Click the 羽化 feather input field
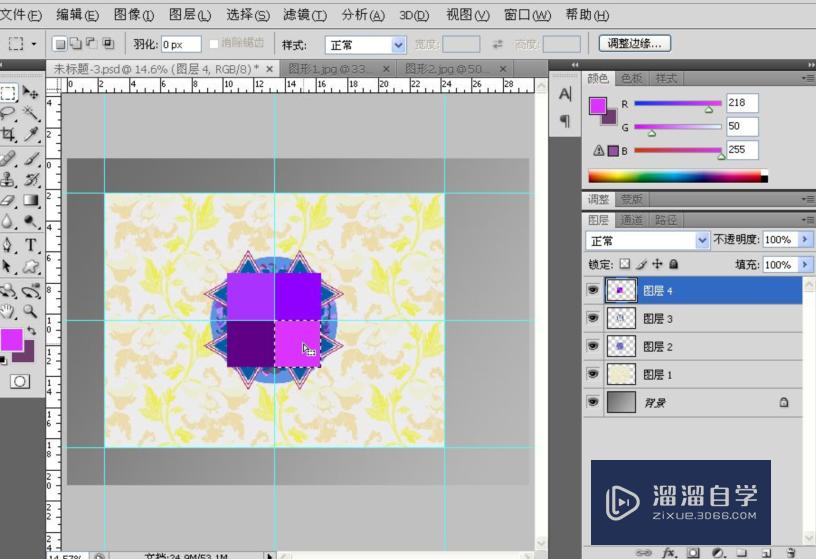The image size is (816, 559). tap(180, 45)
